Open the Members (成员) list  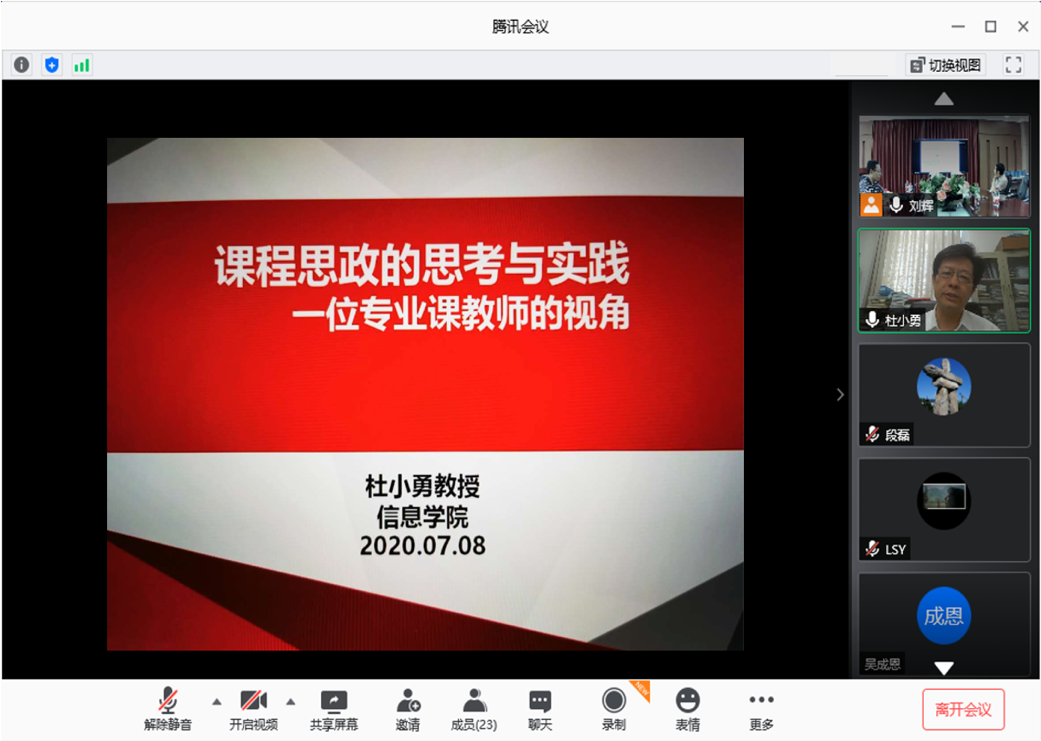474,709
